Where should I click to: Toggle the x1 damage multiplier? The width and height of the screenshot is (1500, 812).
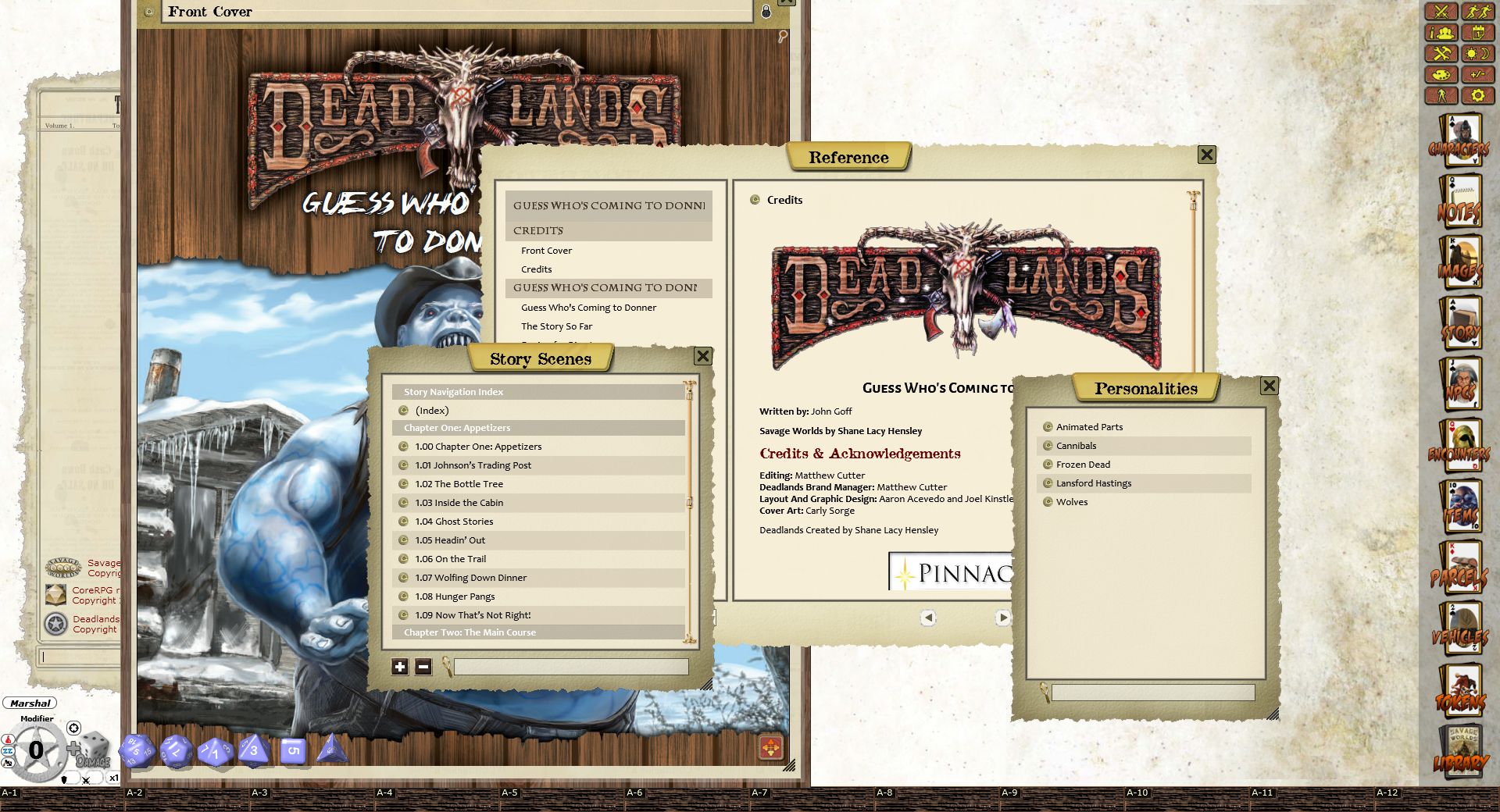(115, 780)
